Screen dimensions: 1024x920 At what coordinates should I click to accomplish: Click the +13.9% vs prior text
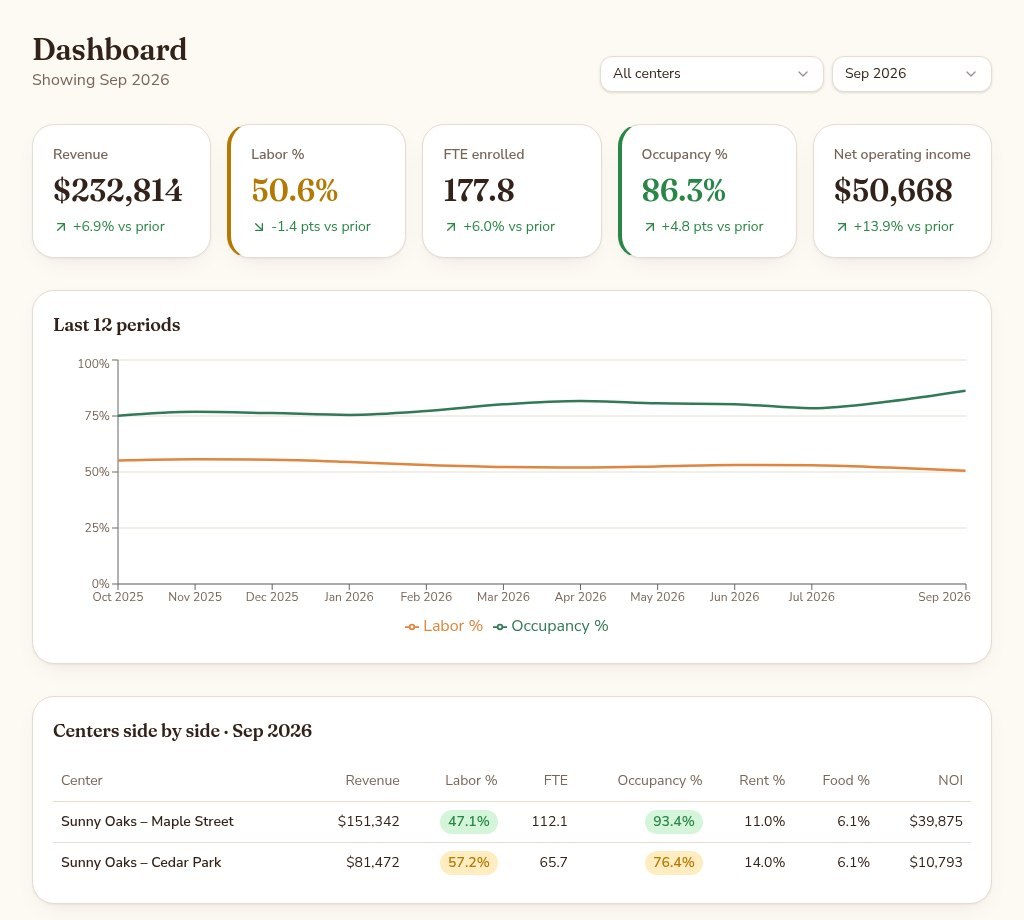[x=903, y=227]
